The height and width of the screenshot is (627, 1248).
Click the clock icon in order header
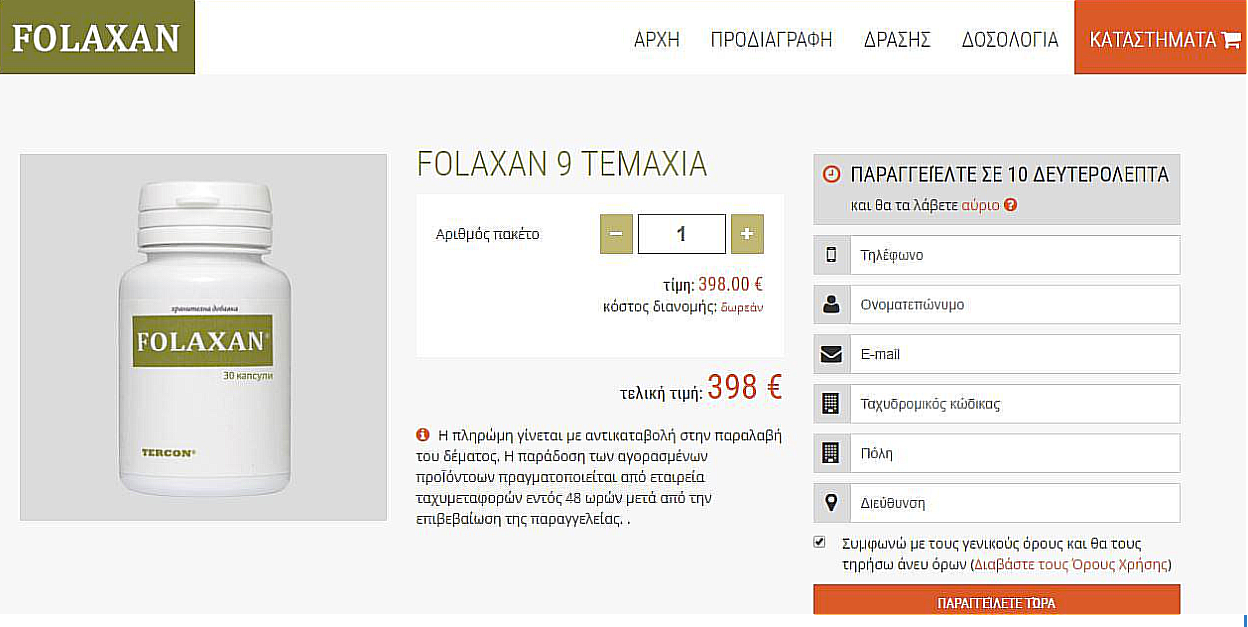[831, 174]
